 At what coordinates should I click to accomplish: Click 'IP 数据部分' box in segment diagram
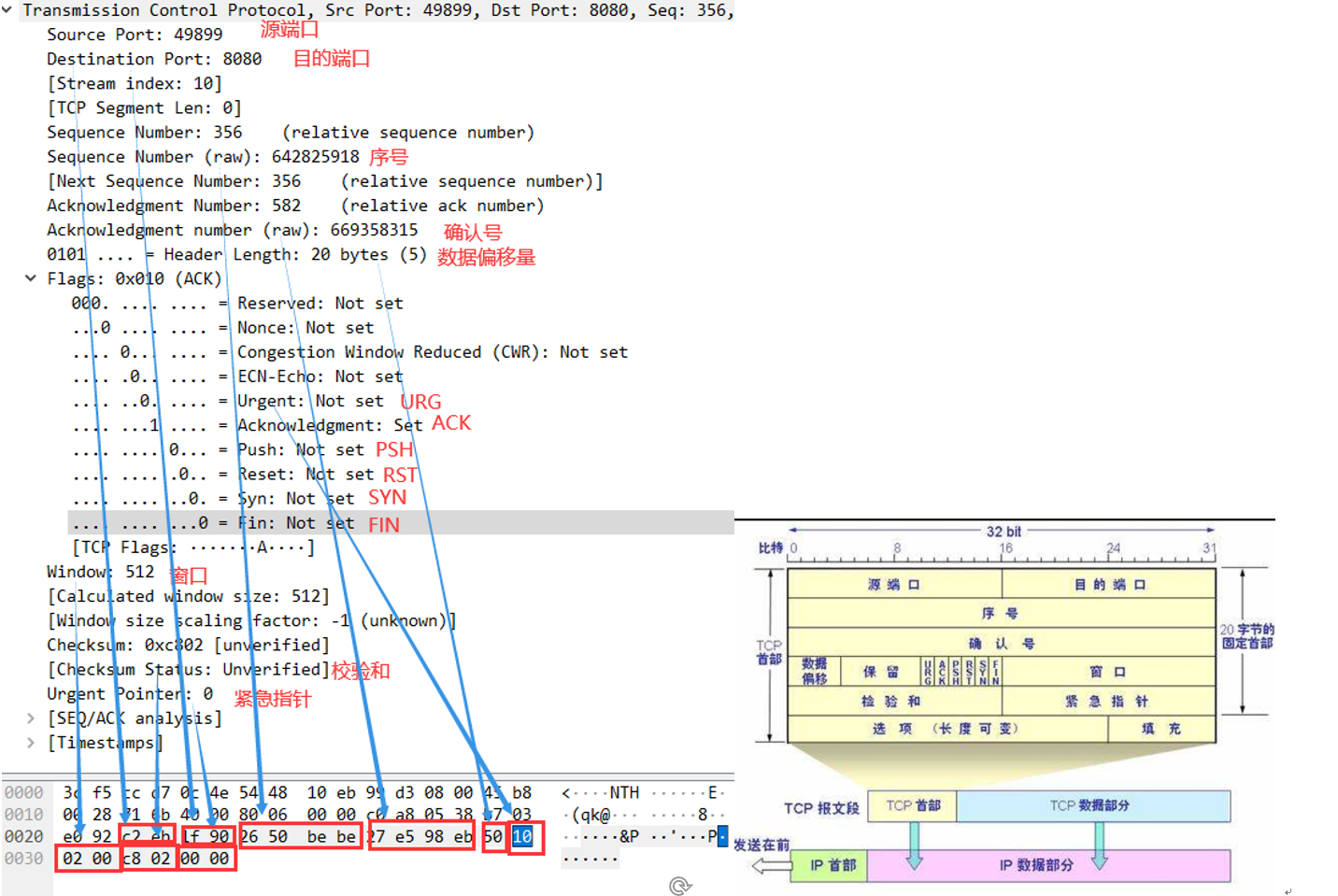[1048, 865]
